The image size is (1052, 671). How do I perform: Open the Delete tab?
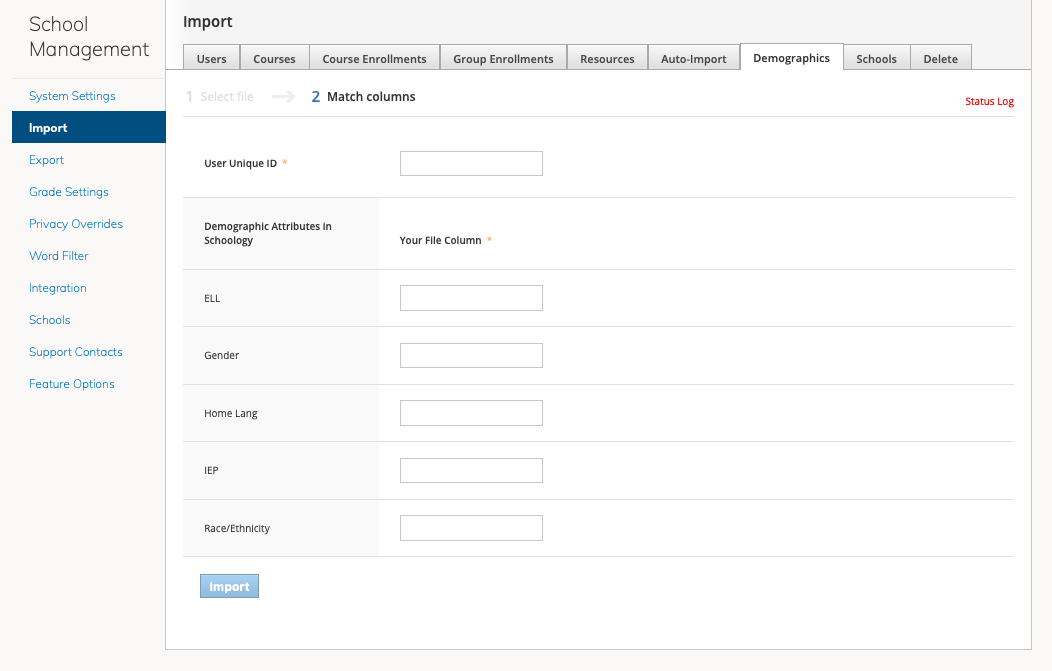pos(940,58)
